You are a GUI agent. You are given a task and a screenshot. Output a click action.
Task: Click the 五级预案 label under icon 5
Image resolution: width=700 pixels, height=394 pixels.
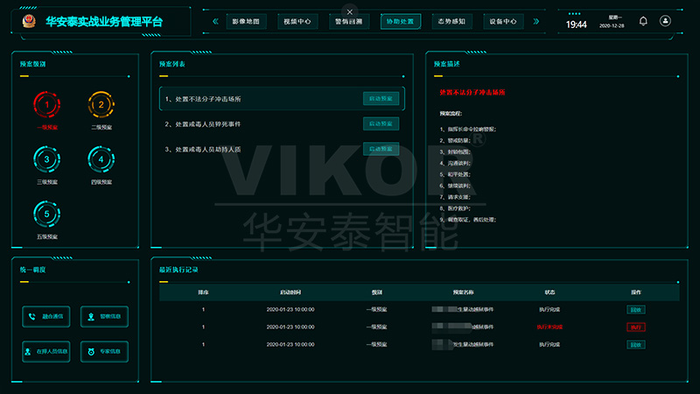click(x=47, y=236)
